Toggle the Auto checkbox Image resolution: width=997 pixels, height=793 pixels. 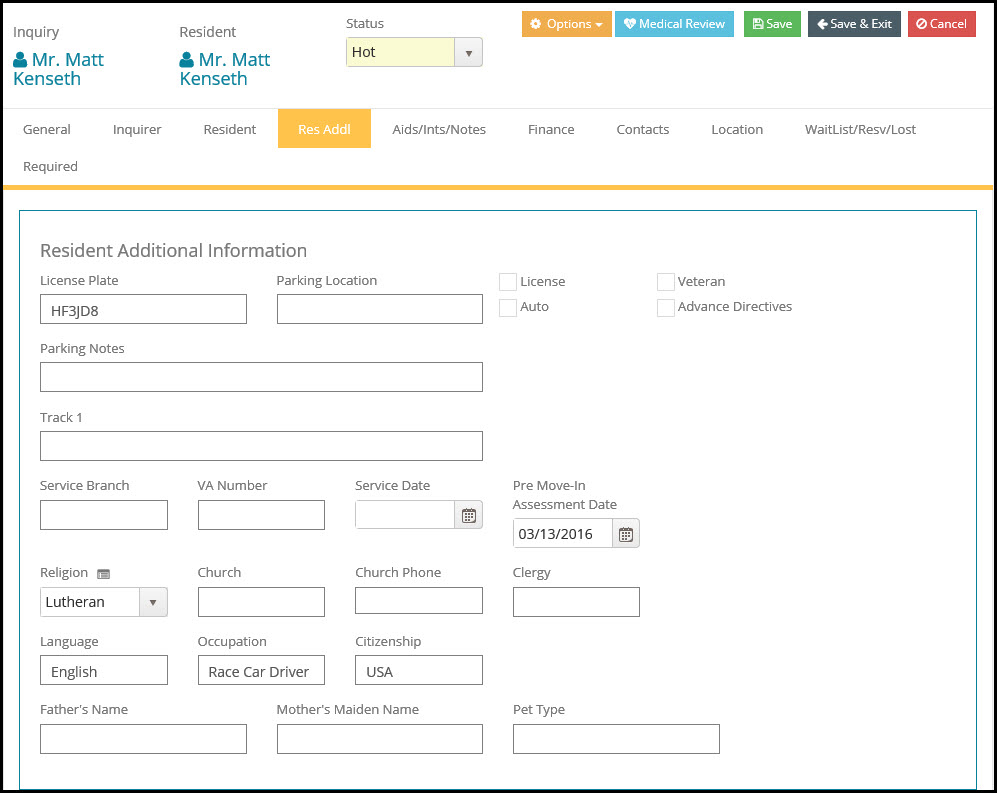coord(508,308)
